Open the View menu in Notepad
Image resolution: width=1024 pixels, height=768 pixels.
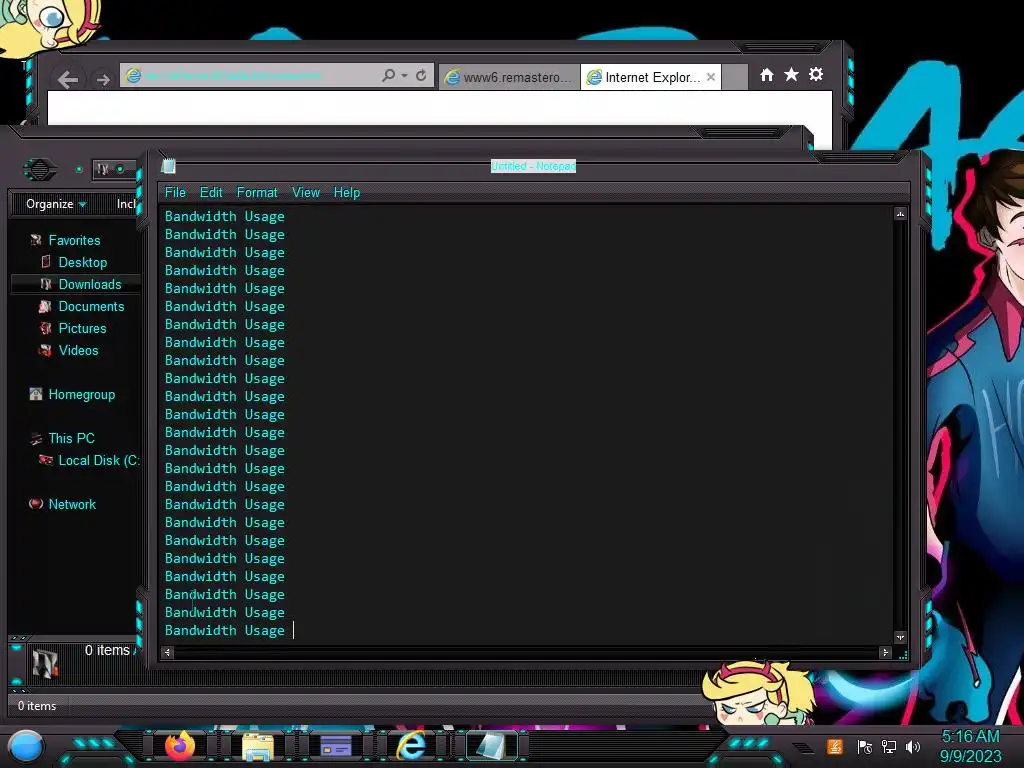(x=306, y=193)
